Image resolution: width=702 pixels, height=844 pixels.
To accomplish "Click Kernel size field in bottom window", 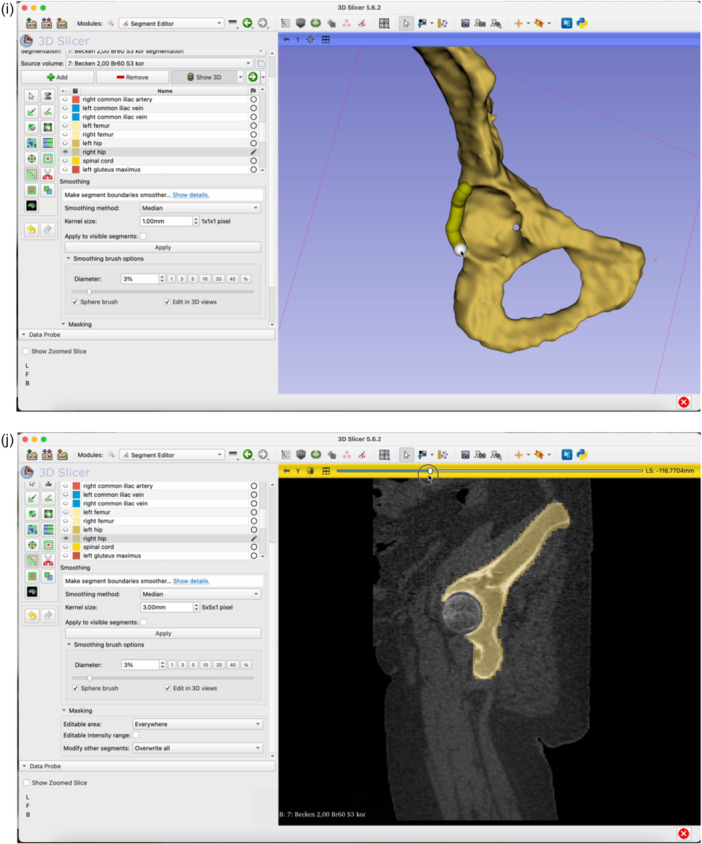I will coord(166,607).
